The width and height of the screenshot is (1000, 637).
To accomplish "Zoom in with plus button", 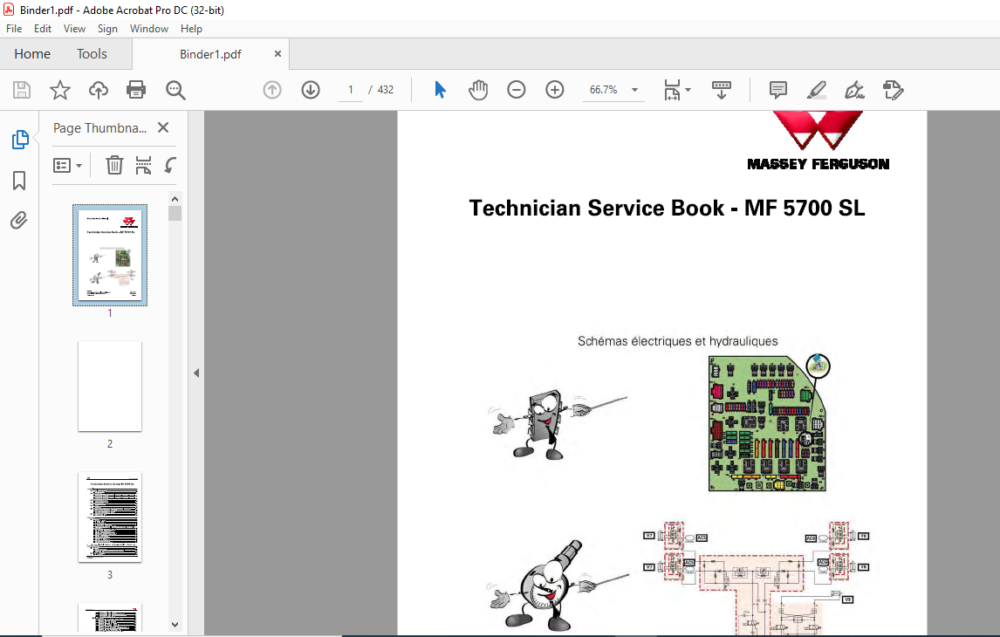I will 555,90.
